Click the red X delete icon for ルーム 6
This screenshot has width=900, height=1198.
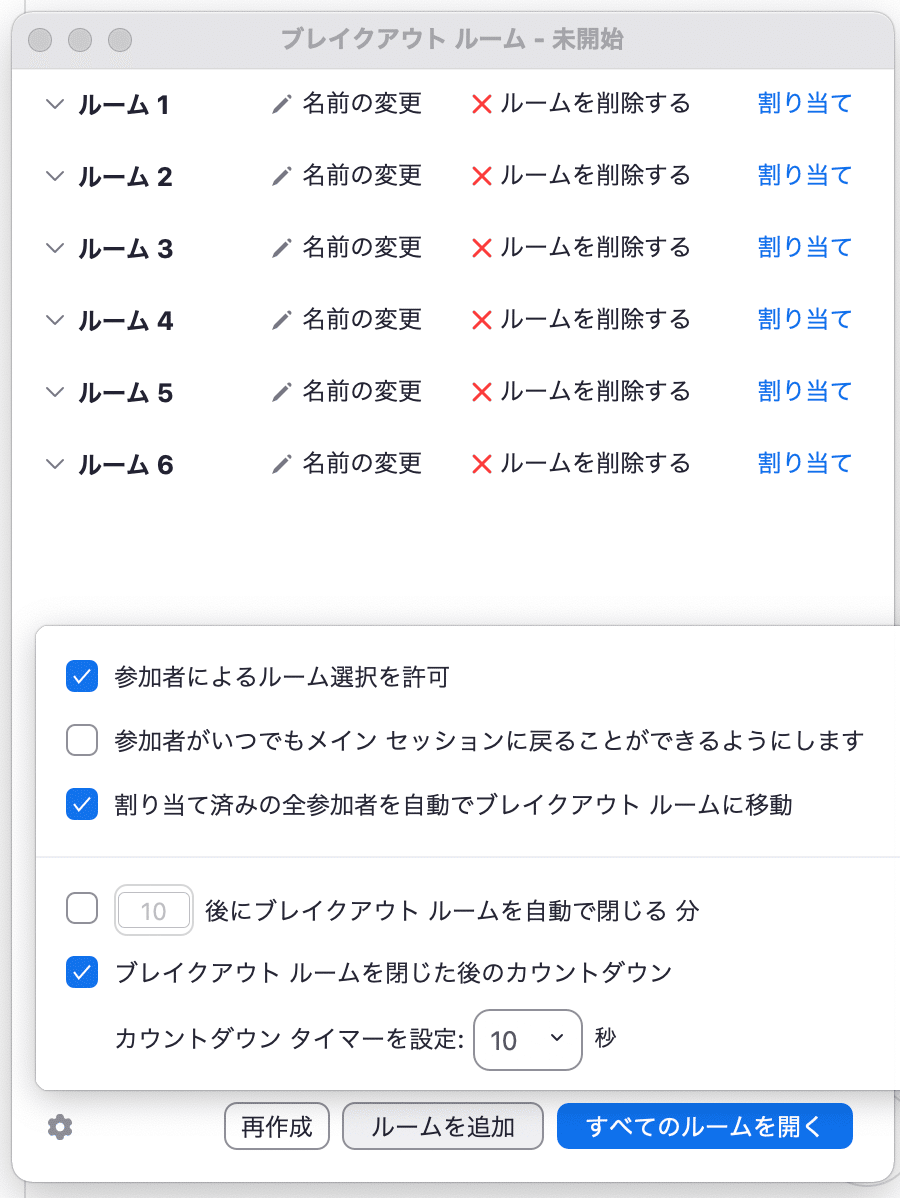point(481,464)
